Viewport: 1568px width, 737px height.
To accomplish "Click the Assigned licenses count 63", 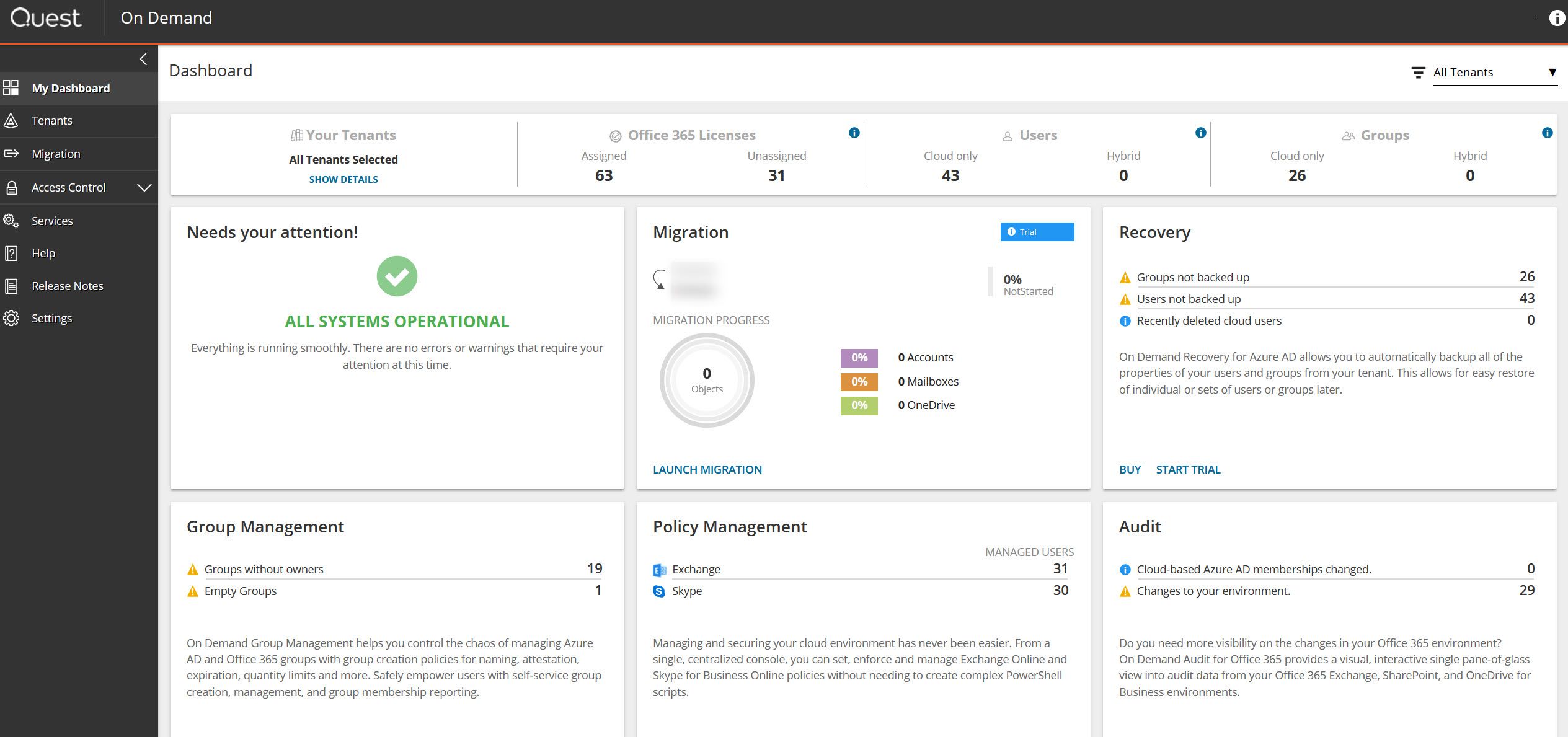I will coord(604,175).
